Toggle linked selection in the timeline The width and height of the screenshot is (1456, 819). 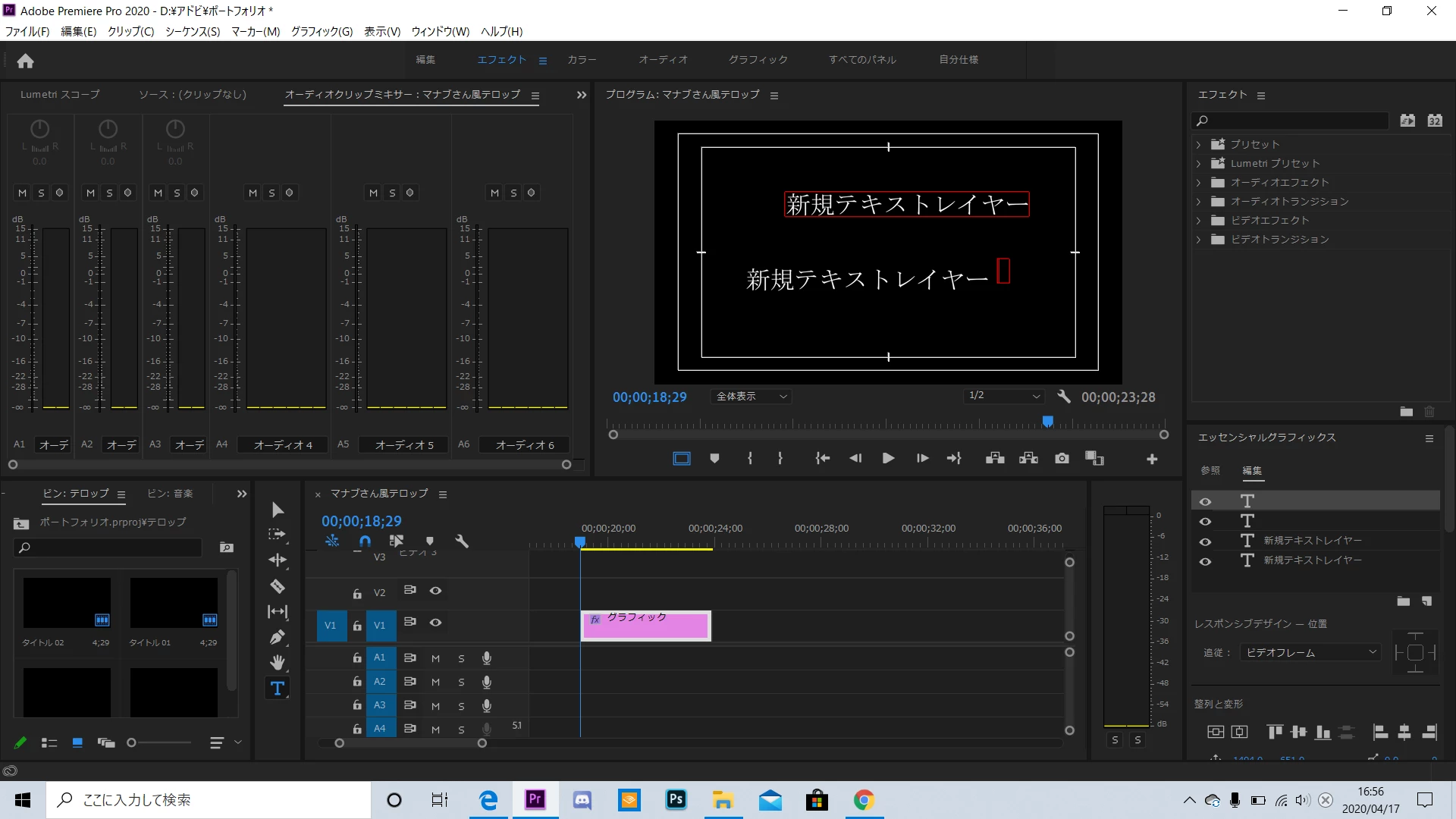397,541
